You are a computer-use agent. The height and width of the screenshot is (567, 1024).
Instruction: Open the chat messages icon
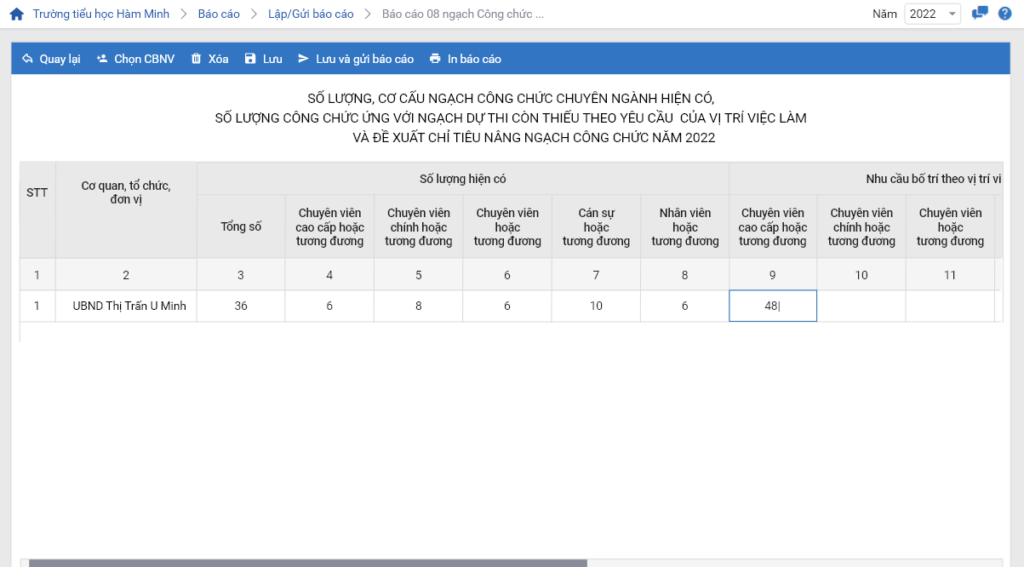pos(980,13)
